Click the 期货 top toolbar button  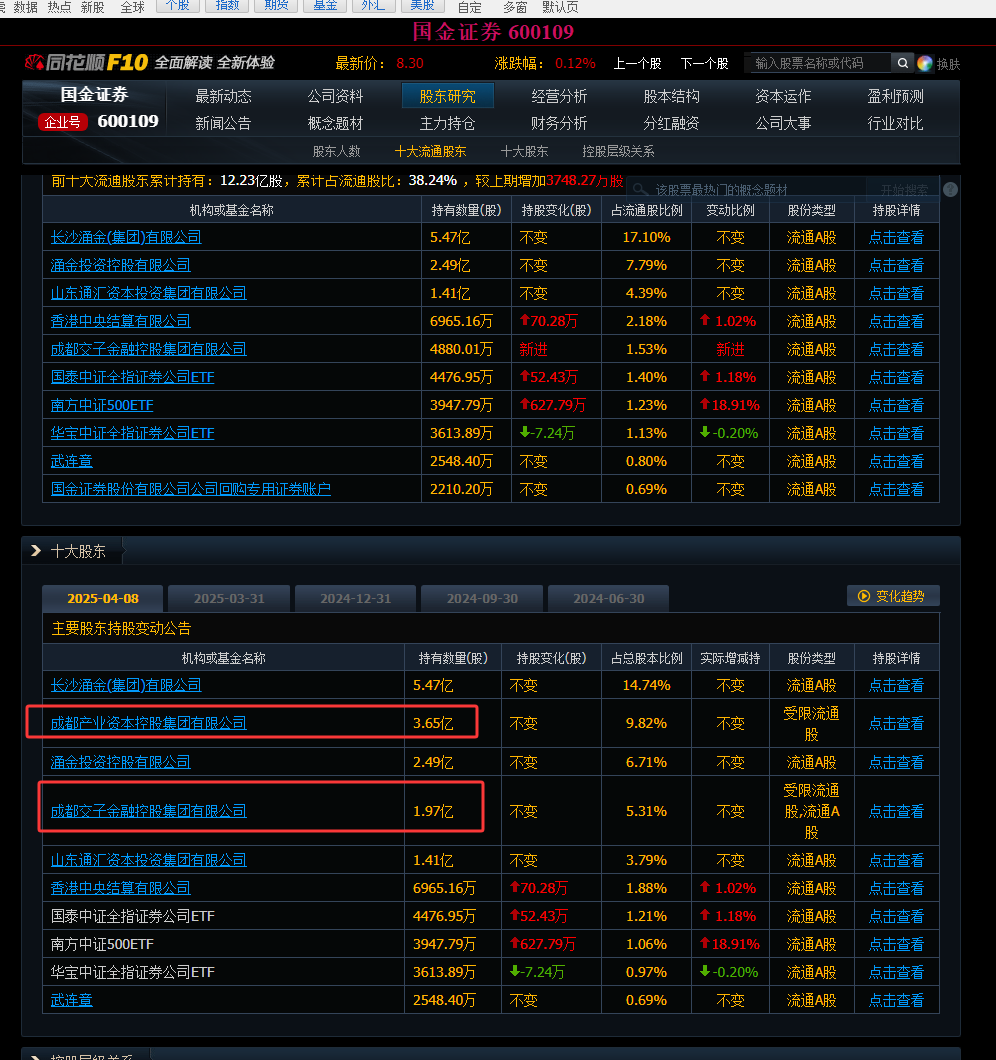pos(276,5)
